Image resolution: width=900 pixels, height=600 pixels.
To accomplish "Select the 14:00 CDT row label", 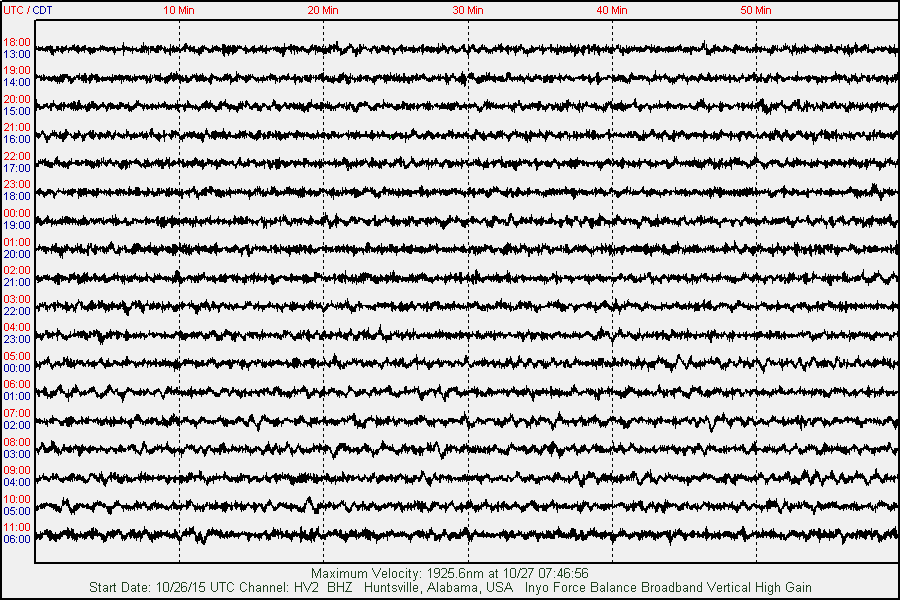I will pos(17,83).
